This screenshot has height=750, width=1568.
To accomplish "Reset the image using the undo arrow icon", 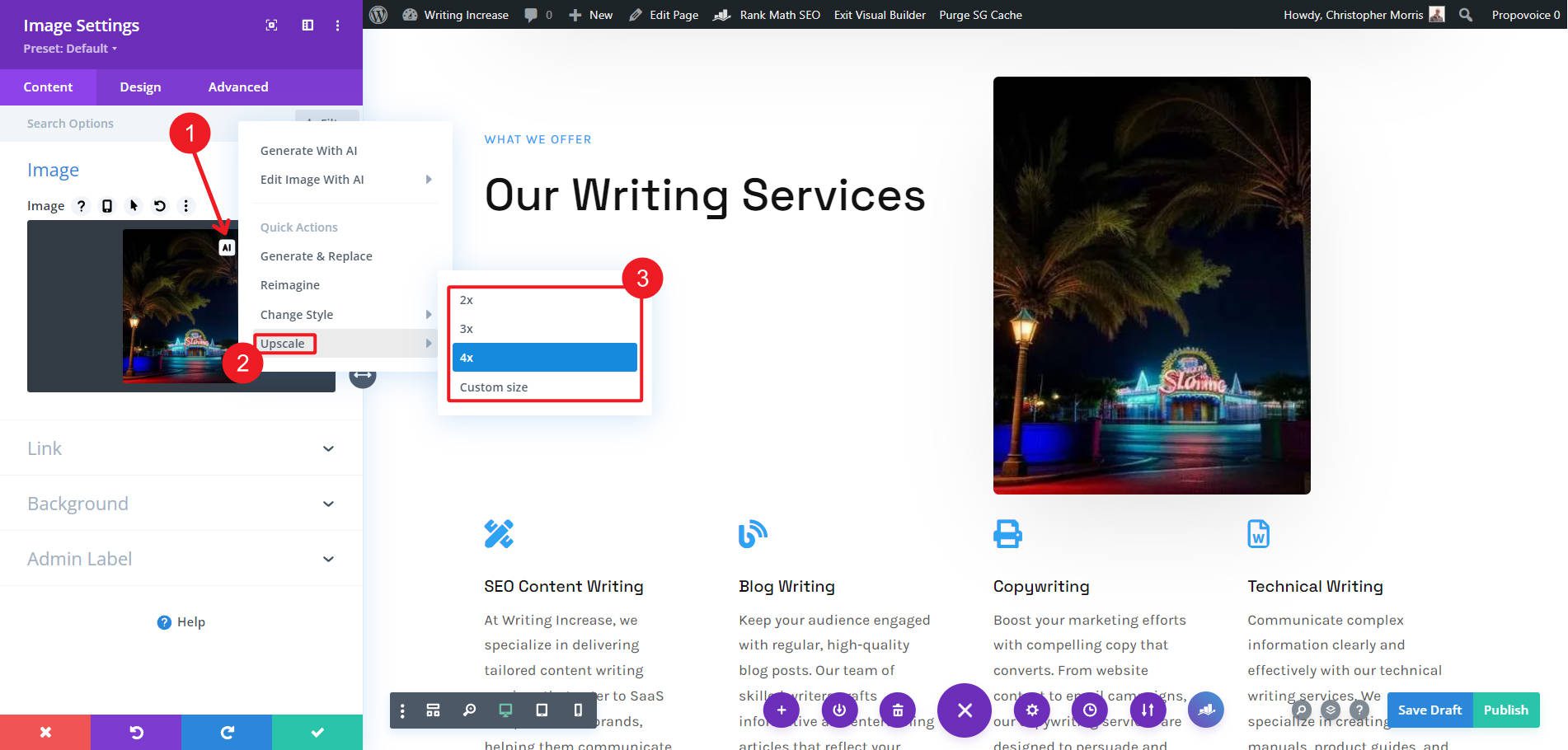I will tap(159, 205).
